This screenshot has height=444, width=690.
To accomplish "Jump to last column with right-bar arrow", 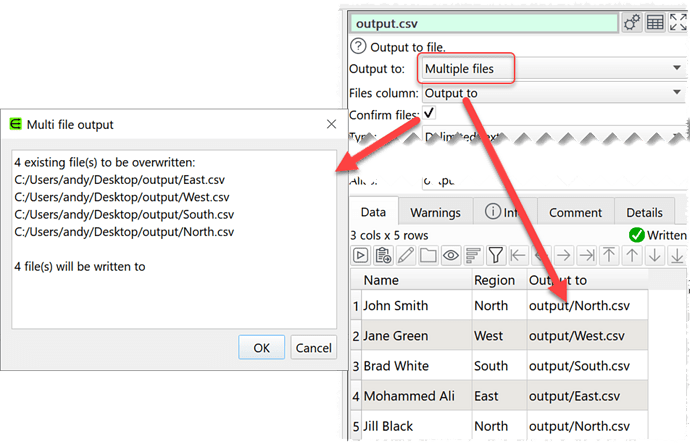I will pyautogui.click(x=587, y=256).
